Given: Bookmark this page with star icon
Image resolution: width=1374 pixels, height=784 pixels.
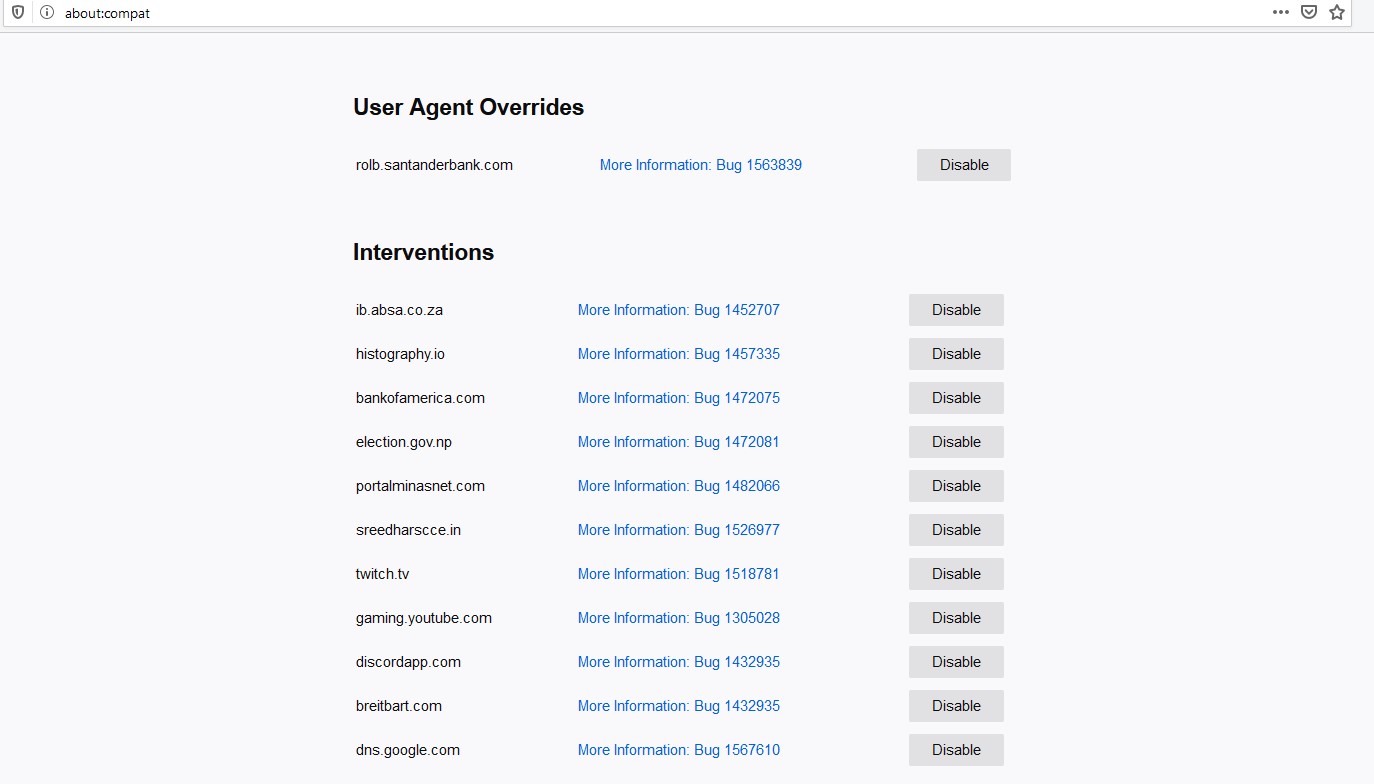Looking at the screenshot, I should coord(1337,13).
